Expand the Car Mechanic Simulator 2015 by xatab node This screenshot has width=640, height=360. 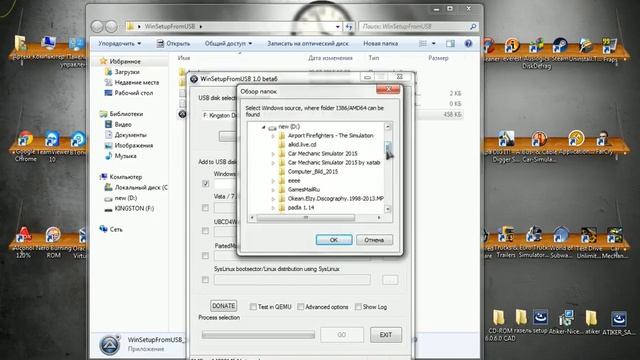tap(273, 163)
